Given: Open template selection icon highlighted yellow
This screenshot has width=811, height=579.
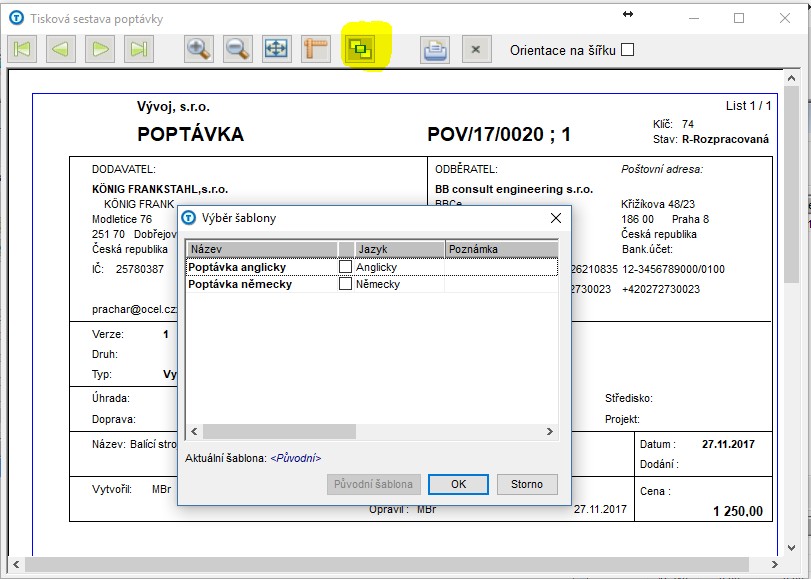Looking at the screenshot, I should click(361, 49).
